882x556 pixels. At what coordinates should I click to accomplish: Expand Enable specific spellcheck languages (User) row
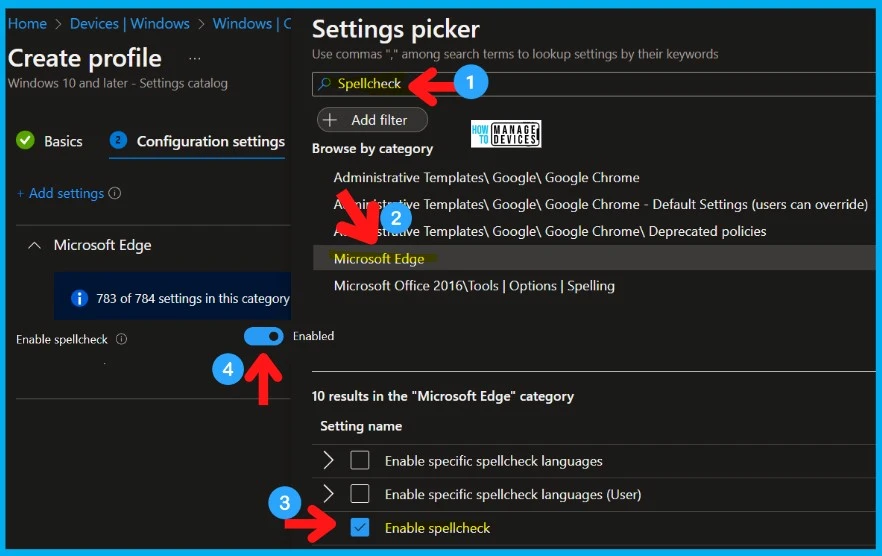coord(328,494)
